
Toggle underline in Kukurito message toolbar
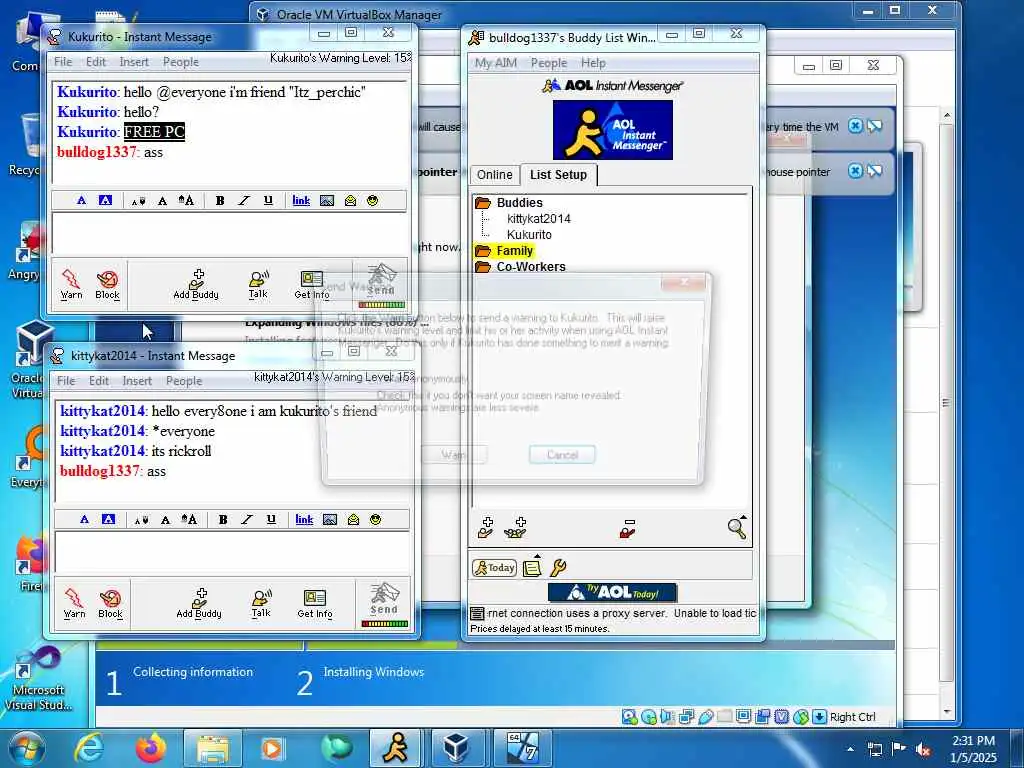point(268,200)
